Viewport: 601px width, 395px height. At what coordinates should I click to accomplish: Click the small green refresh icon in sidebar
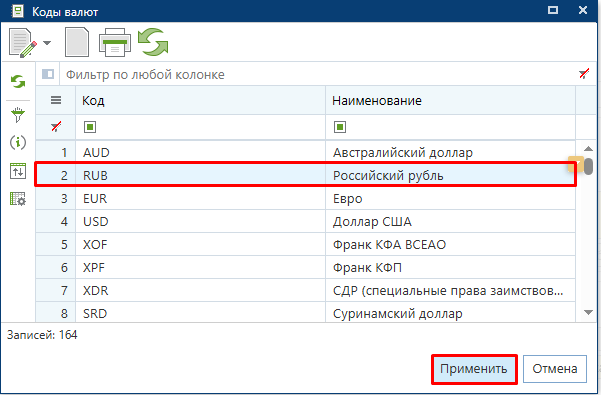tap(18, 81)
